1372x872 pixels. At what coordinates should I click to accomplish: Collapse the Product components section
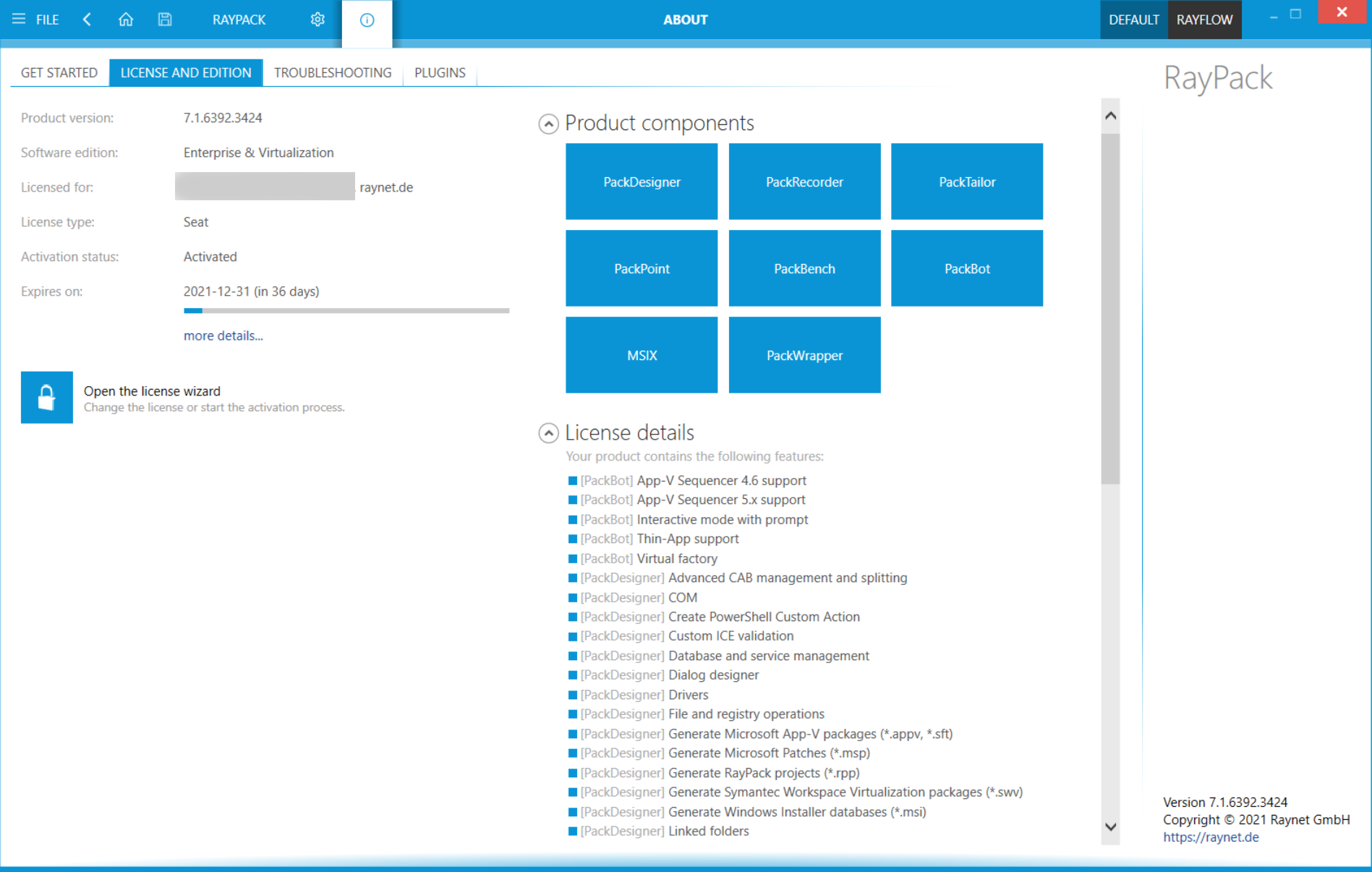coord(548,124)
